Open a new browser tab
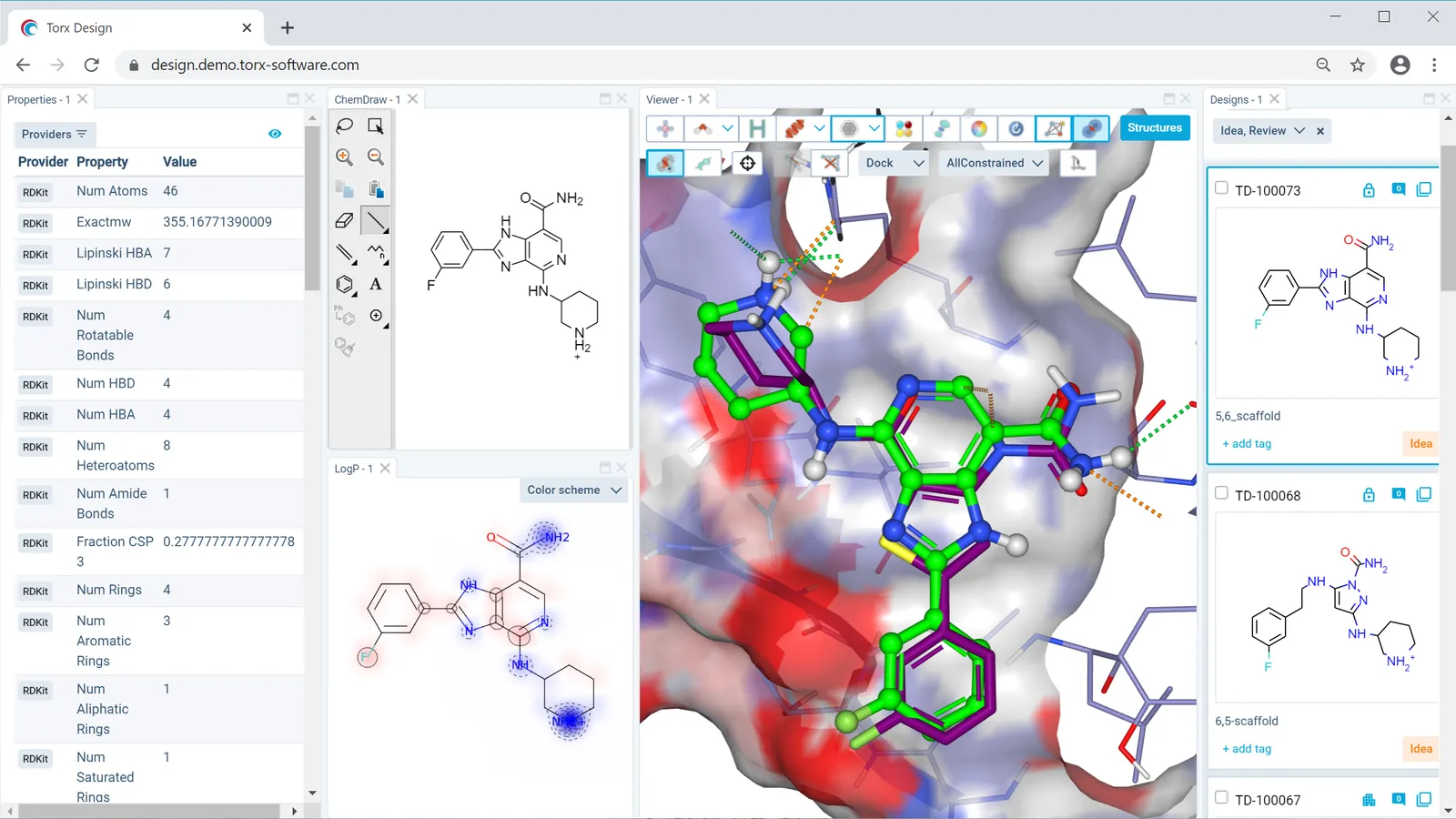The width and height of the screenshot is (1456, 819). [x=288, y=28]
